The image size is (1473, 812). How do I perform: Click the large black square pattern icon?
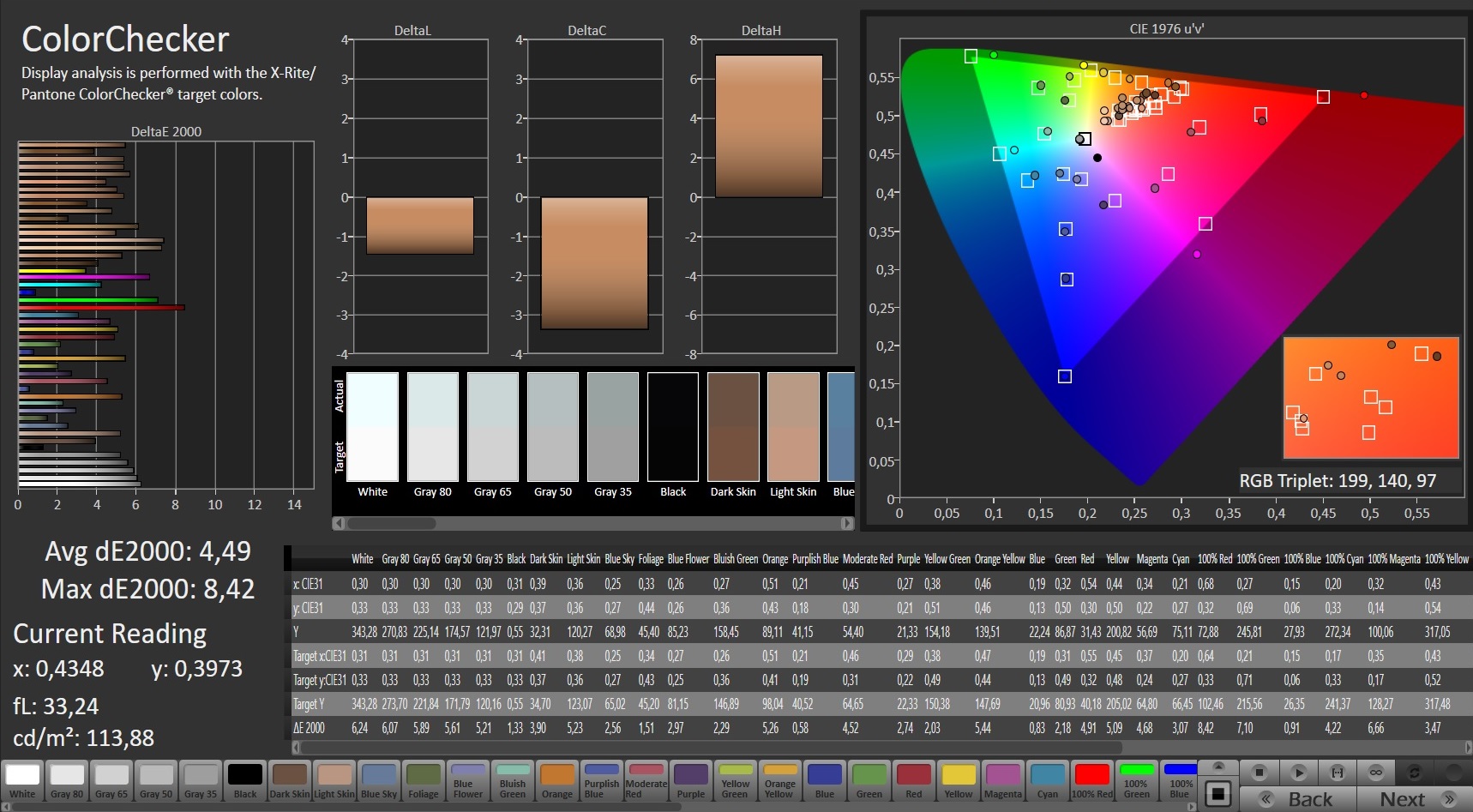[1218, 793]
